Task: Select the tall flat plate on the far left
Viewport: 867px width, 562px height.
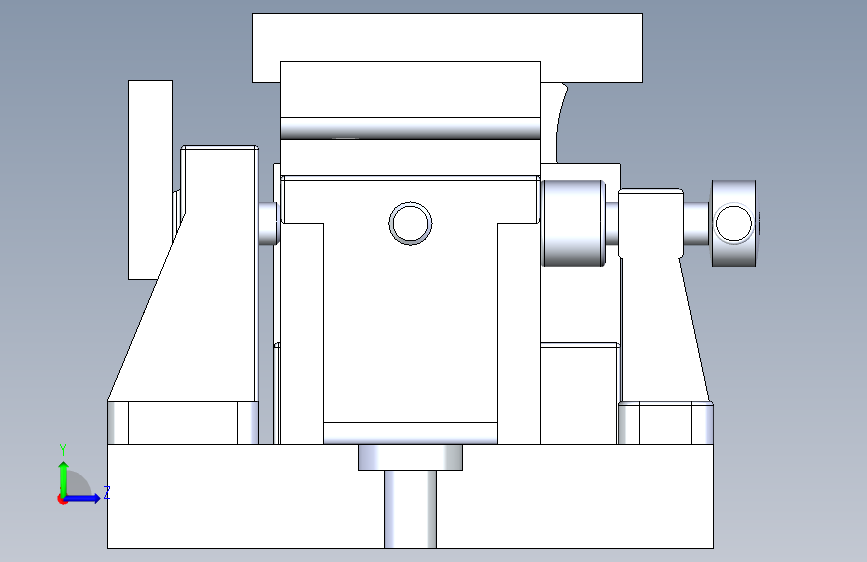Action: pyautogui.click(x=150, y=179)
